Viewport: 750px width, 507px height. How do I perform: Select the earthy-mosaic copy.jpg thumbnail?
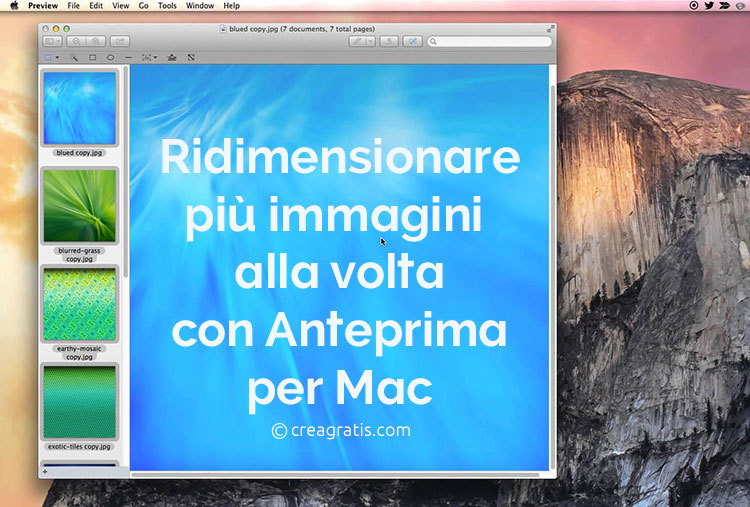pyautogui.click(x=79, y=304)
